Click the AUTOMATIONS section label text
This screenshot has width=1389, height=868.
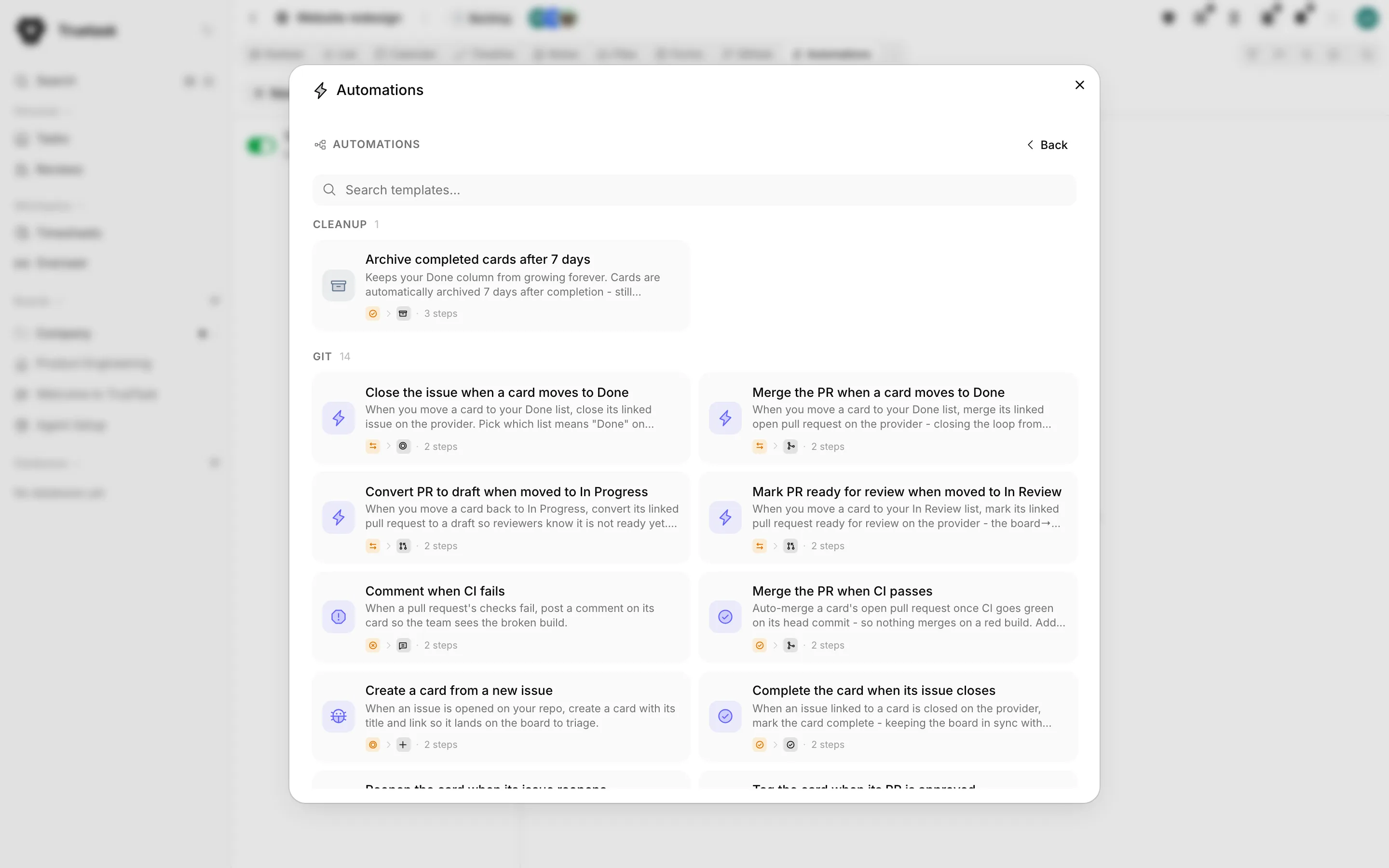376,145
